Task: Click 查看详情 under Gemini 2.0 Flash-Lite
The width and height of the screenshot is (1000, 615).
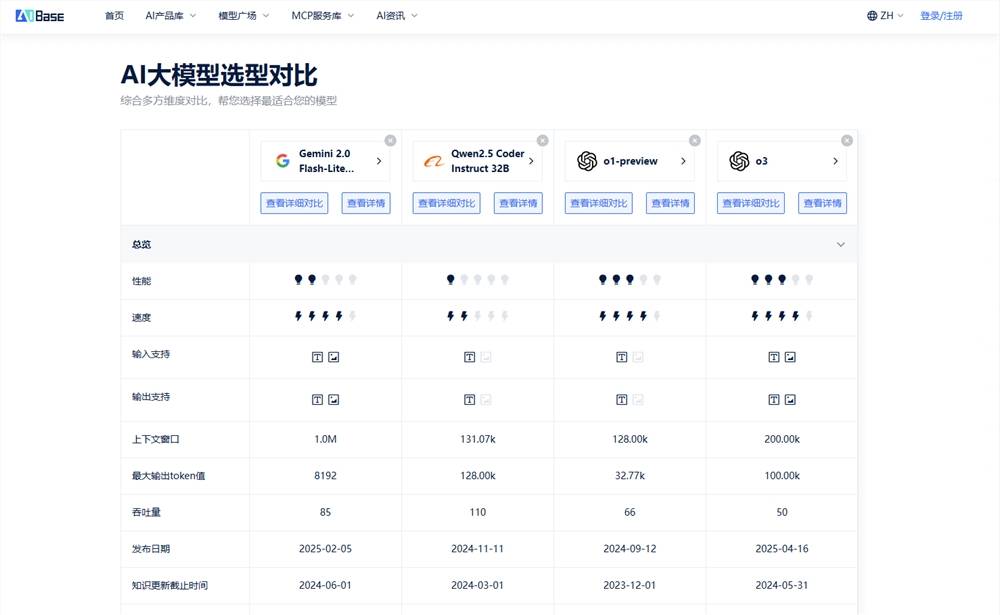Action: pyautogui.click(x=366, y=203)
